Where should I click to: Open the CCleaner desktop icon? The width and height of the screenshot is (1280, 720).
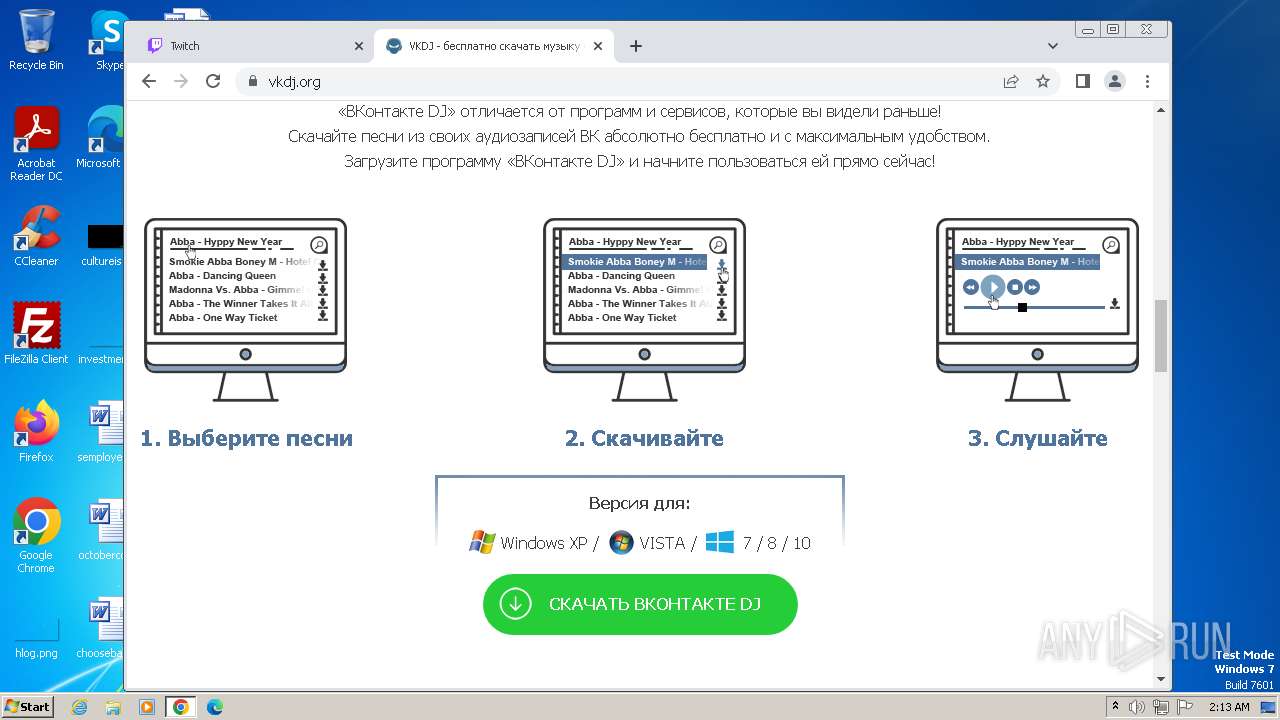[36, 236]
